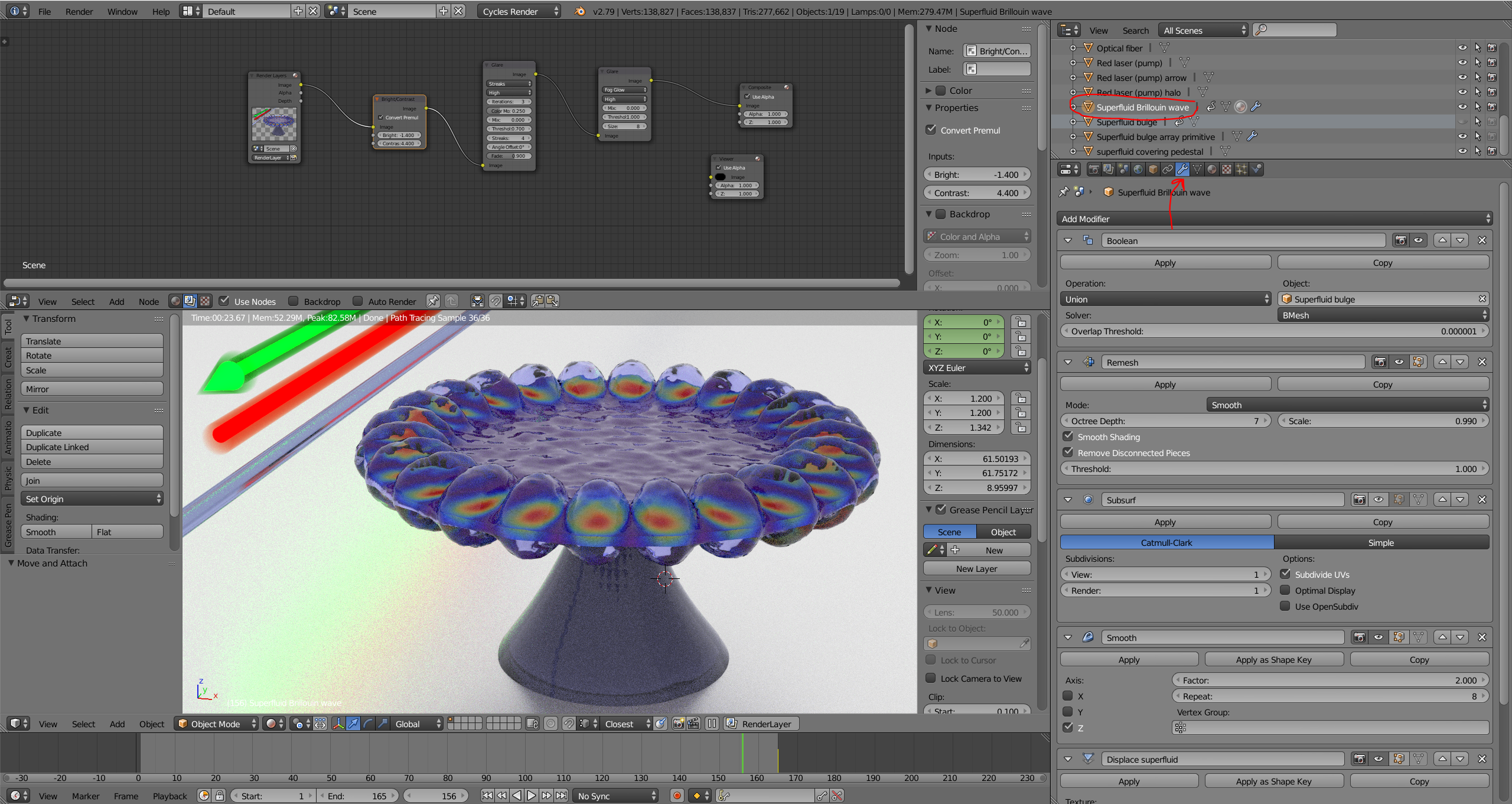The height and width of the screenshot is (804, 1512).
Task: Remove the Boolean modifier with X icon
Action: 1482,240
